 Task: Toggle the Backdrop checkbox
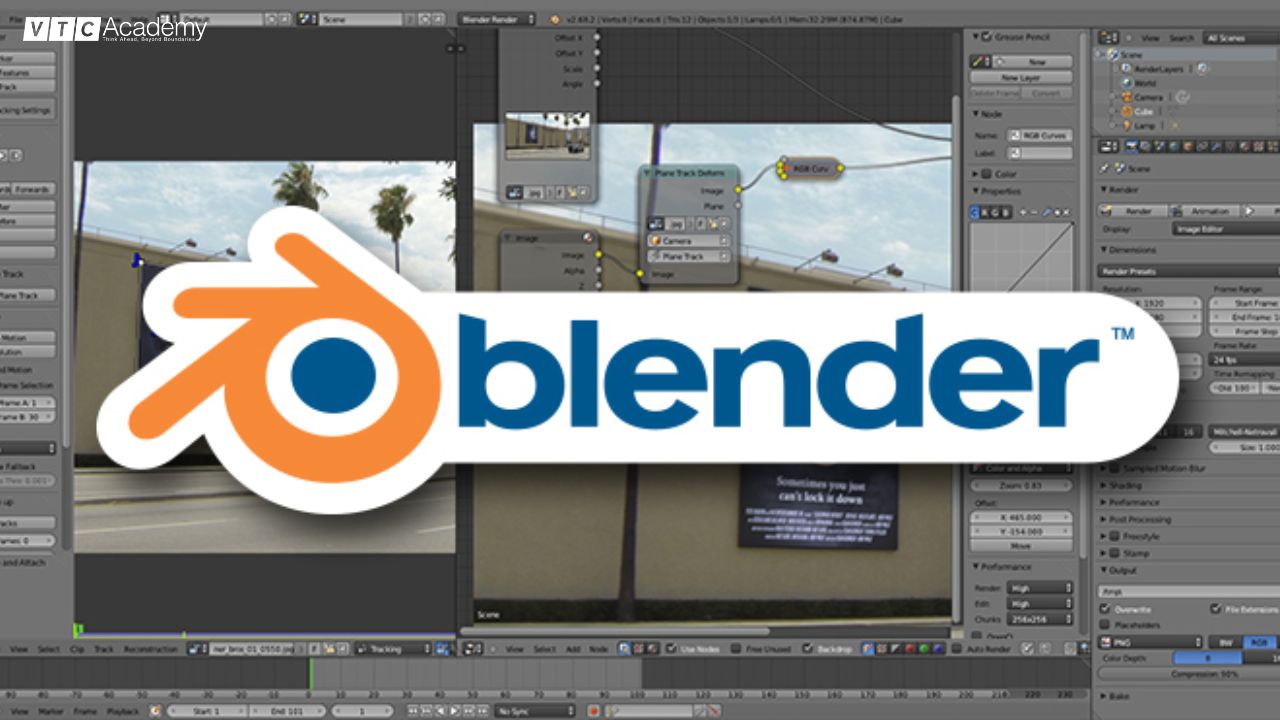809,649
